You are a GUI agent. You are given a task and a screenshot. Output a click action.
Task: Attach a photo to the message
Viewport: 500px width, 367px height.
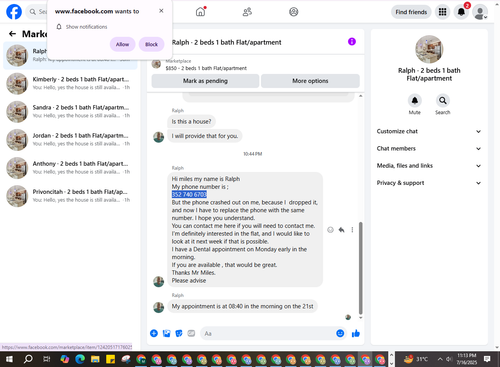tap(166, 333)
